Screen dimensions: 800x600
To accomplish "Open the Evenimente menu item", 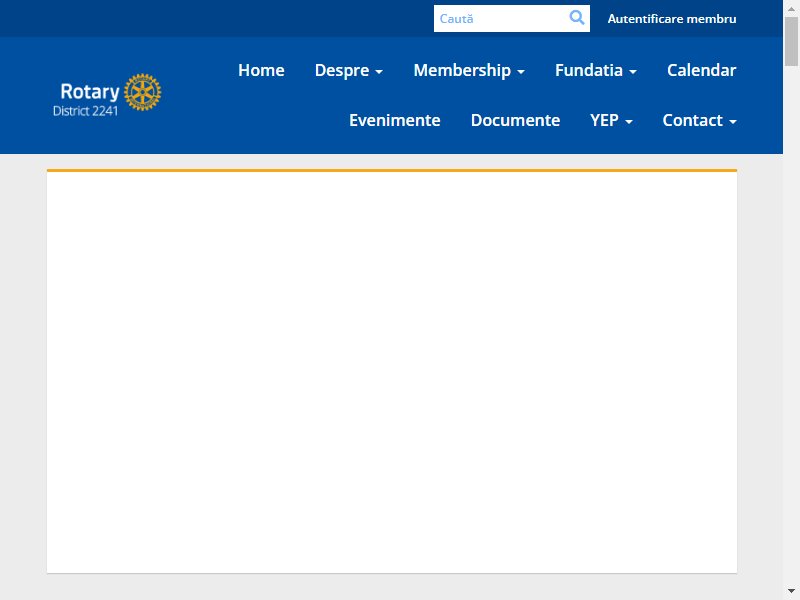I will [394, 120].
